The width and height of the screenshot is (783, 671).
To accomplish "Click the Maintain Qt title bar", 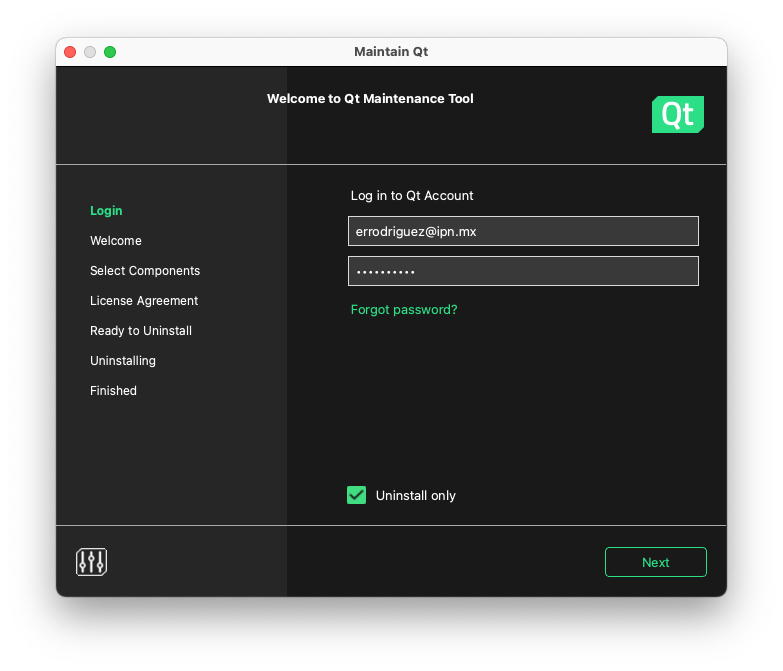I will coord(391,52).
